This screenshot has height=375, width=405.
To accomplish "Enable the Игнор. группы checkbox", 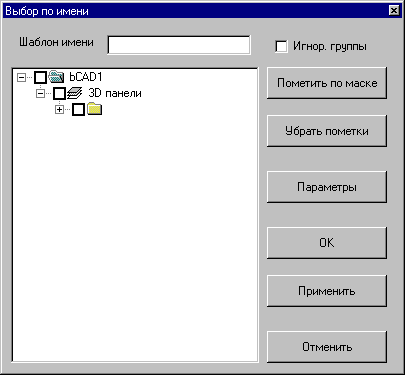I will [281, 46].
